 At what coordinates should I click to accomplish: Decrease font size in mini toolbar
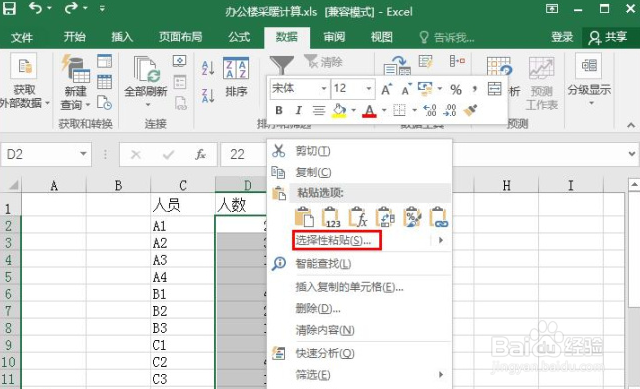point(406,89)
